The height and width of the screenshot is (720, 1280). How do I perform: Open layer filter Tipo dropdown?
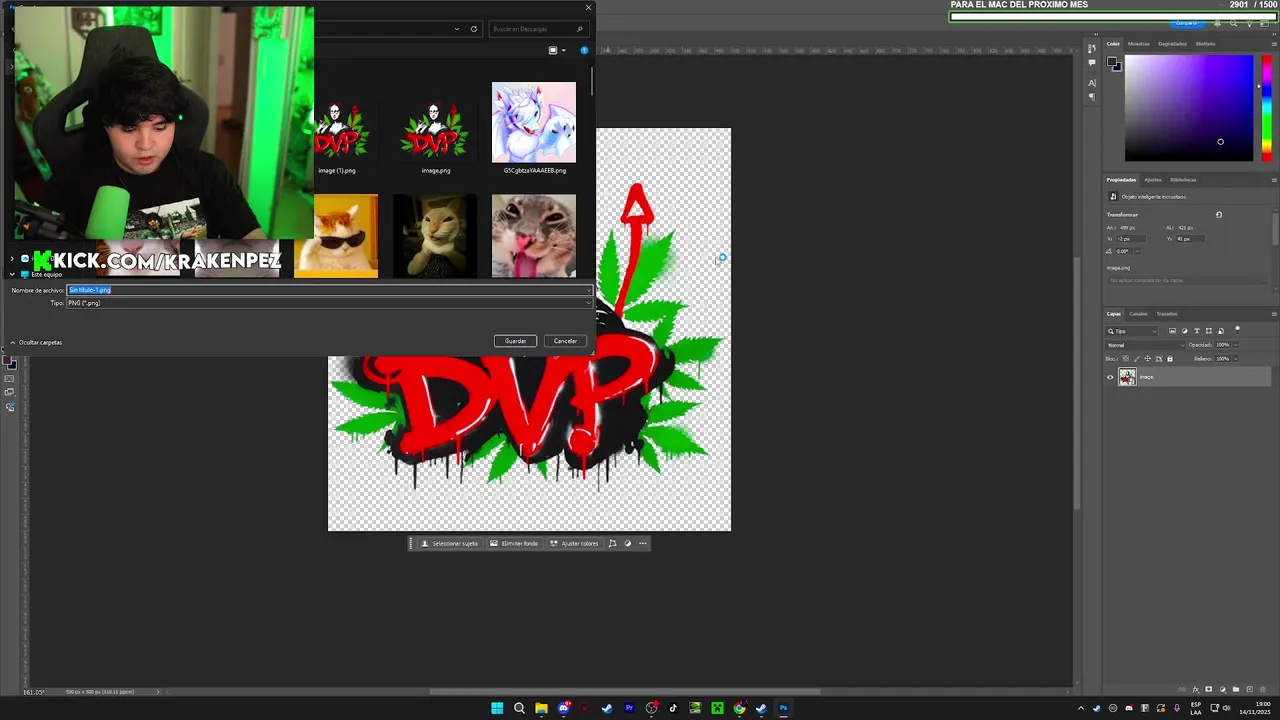tap(1131, 331)
